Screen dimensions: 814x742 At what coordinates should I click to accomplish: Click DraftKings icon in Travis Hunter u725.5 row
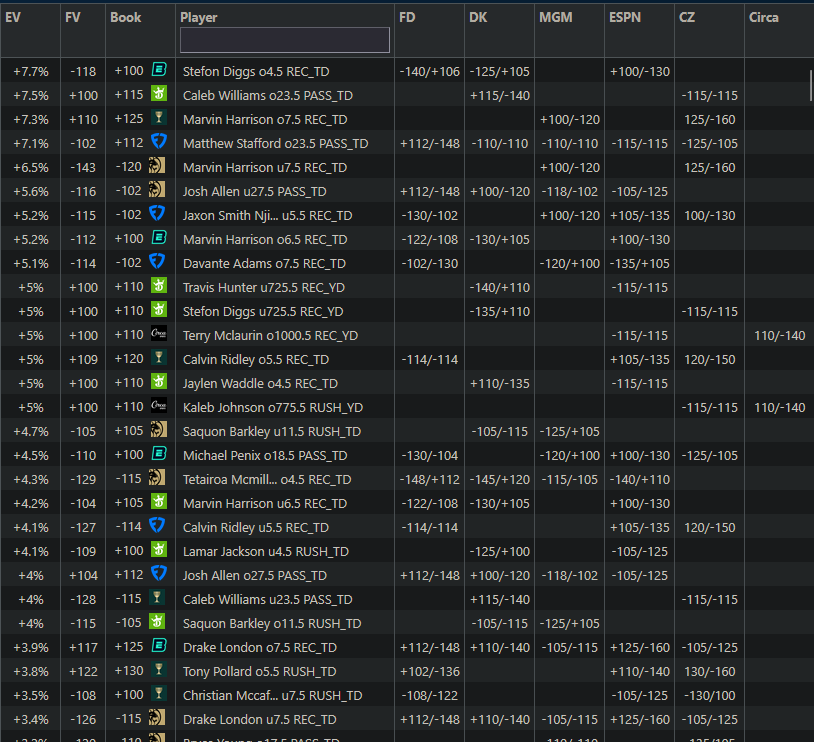pyautogui.click(x=159, y=286)
